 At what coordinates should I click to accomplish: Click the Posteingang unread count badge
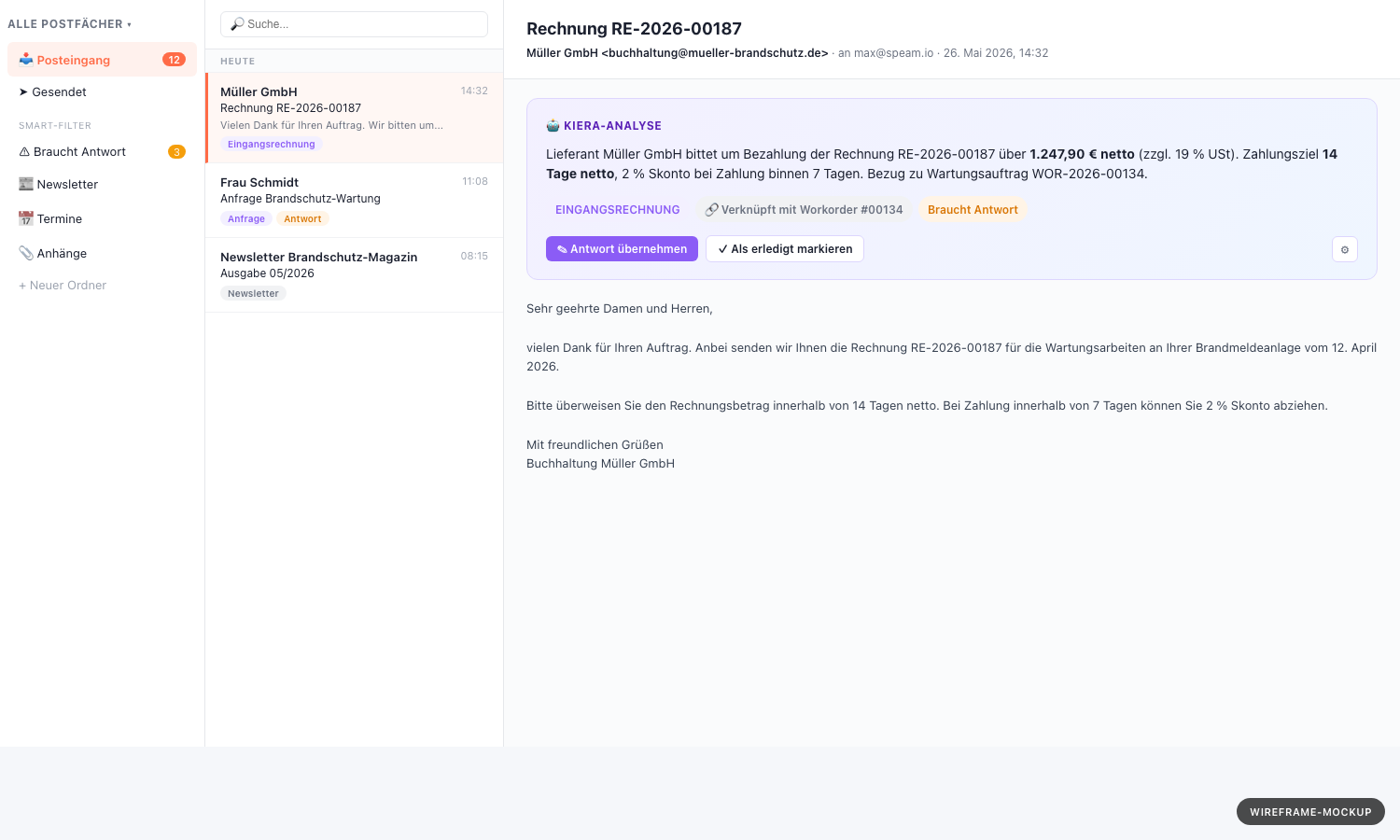point(174,60)
